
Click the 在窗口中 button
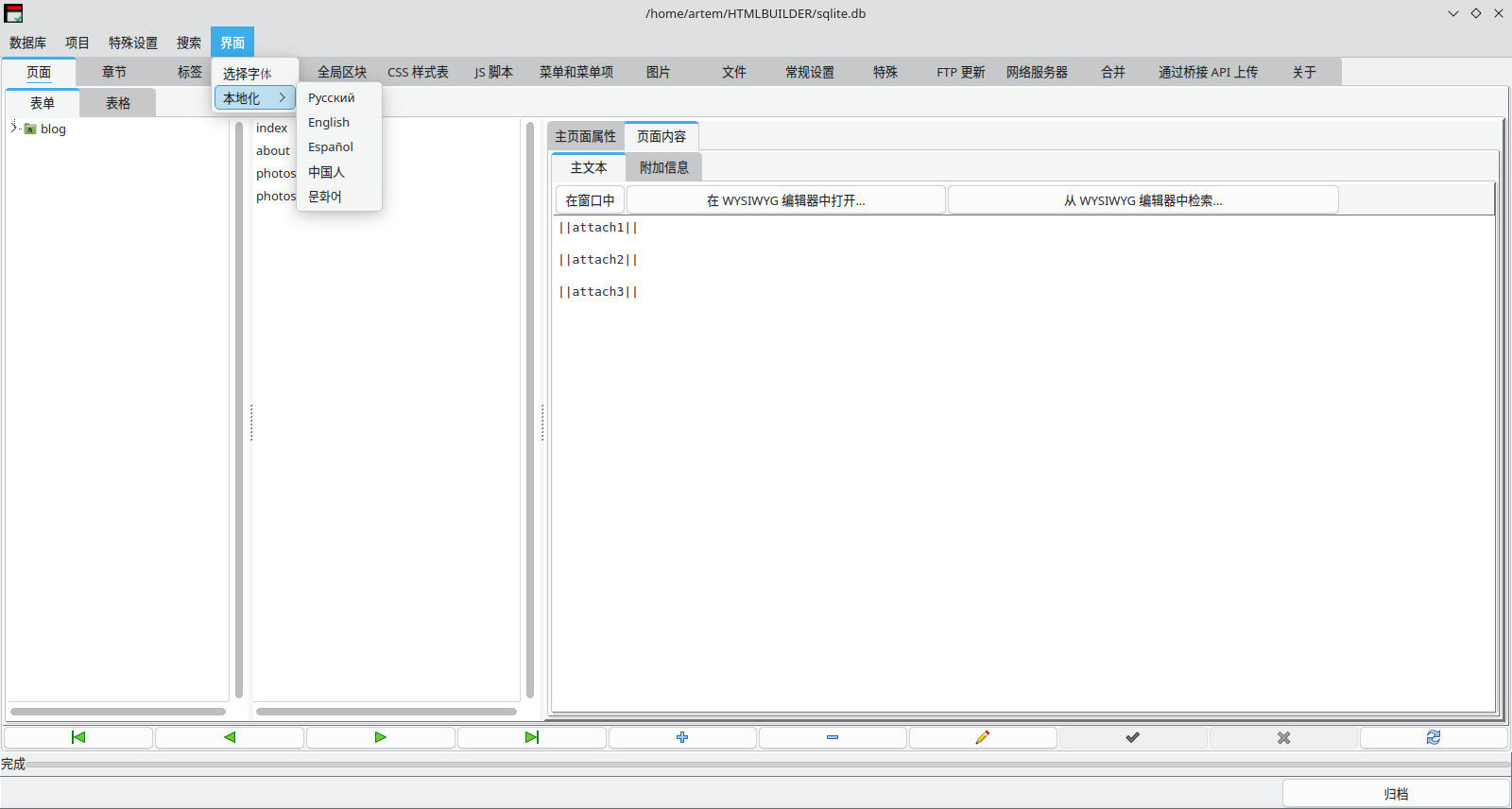click(x=590, y=200)
